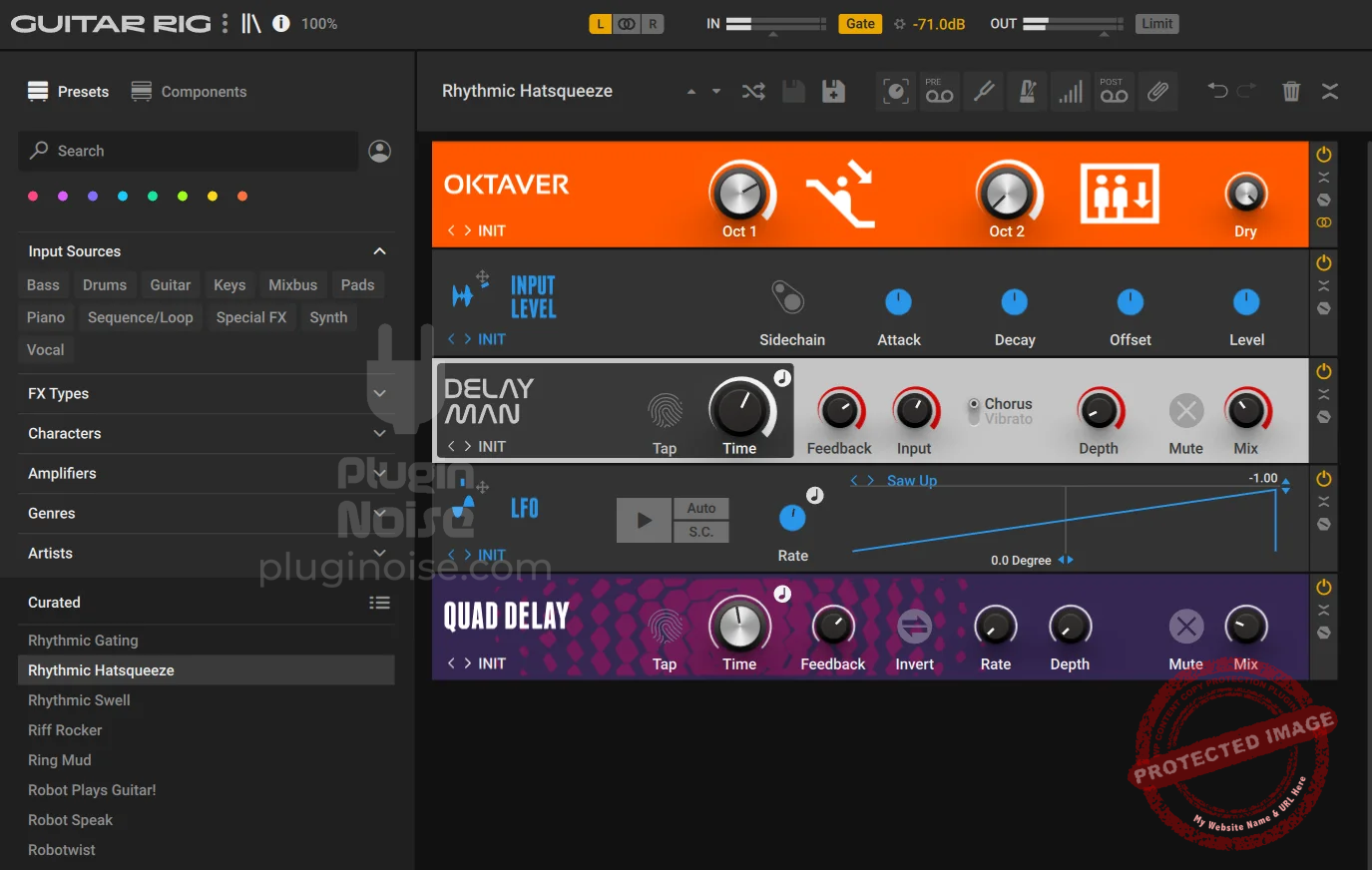Viewport: 1372px width, 870px height.
Task: Toggle Input Level power button
Action: 1324,263
